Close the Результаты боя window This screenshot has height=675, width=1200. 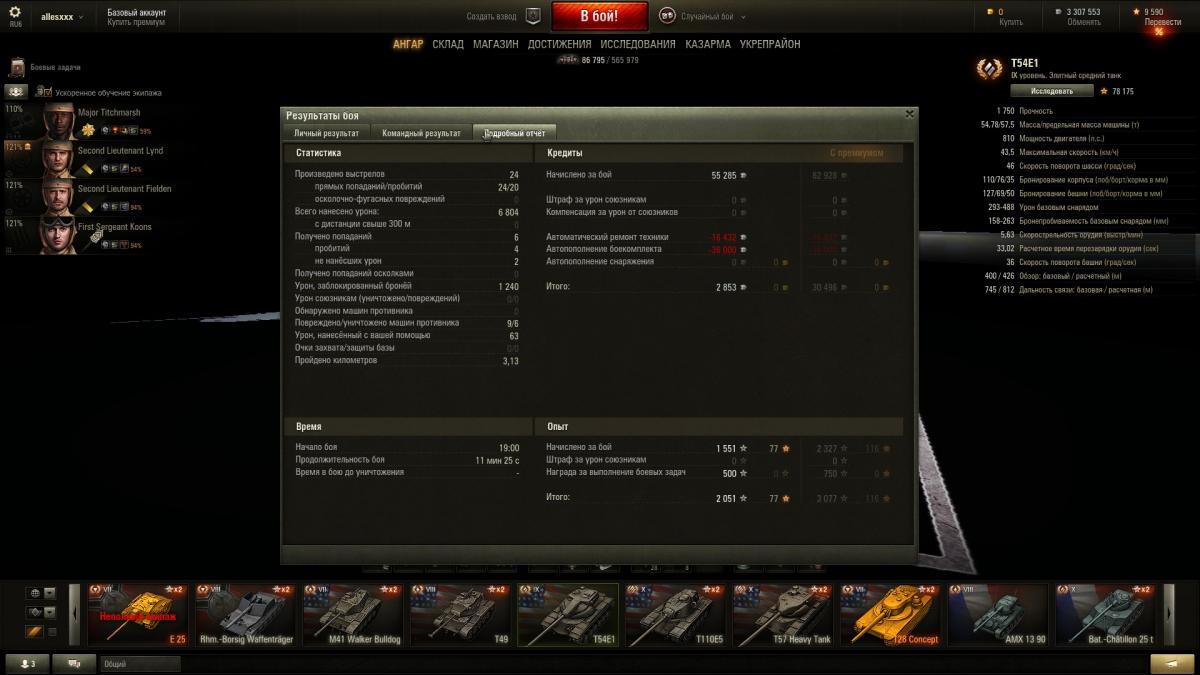pos(909,114)
